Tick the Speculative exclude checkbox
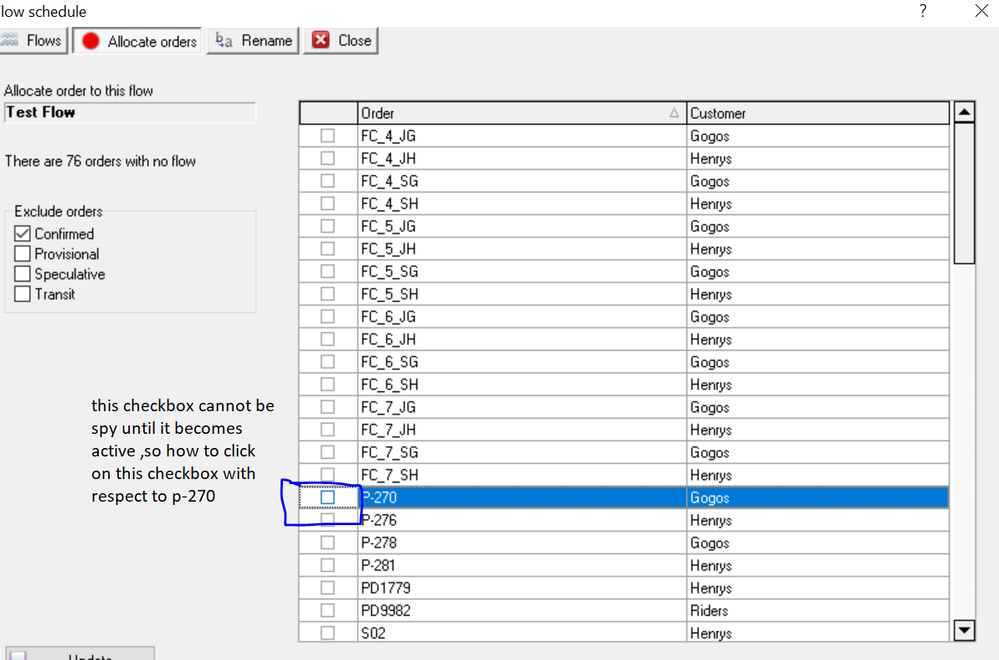The image size is (999, 660). [23, 274]
